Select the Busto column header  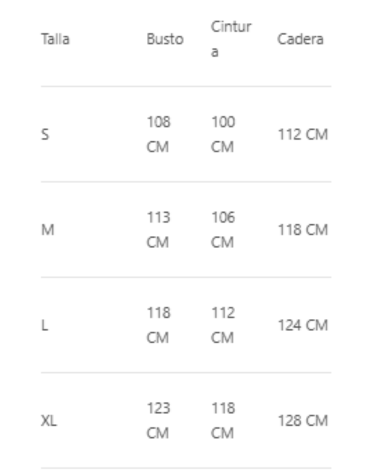click(x=165, y=39)
